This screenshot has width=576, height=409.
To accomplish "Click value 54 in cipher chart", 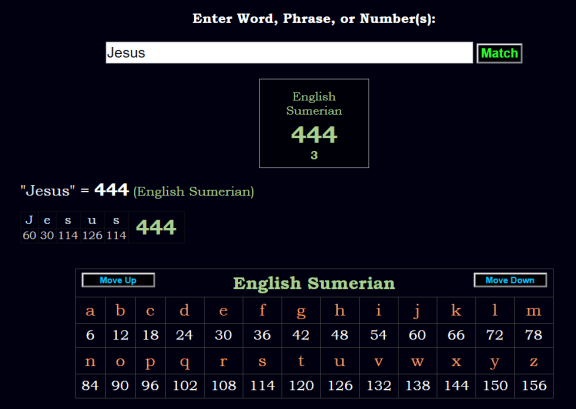I will [379, 335].
